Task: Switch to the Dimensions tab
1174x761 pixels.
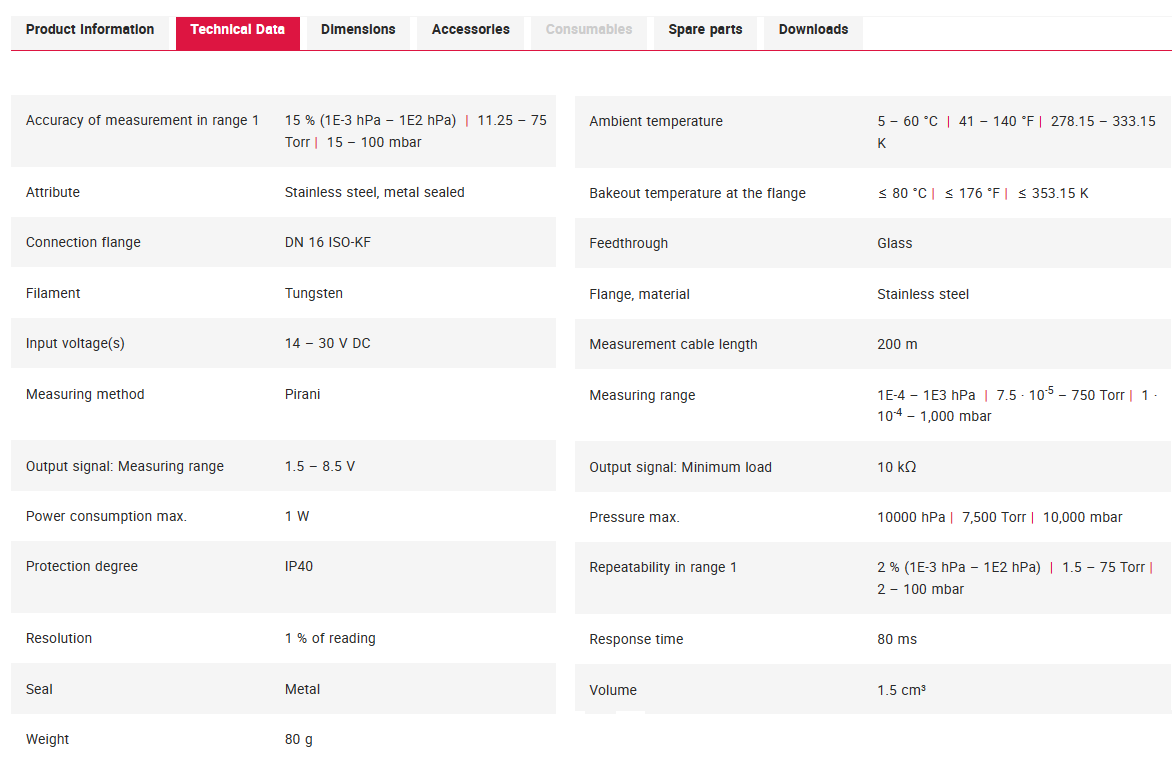Action: click(x=358, y=30)
